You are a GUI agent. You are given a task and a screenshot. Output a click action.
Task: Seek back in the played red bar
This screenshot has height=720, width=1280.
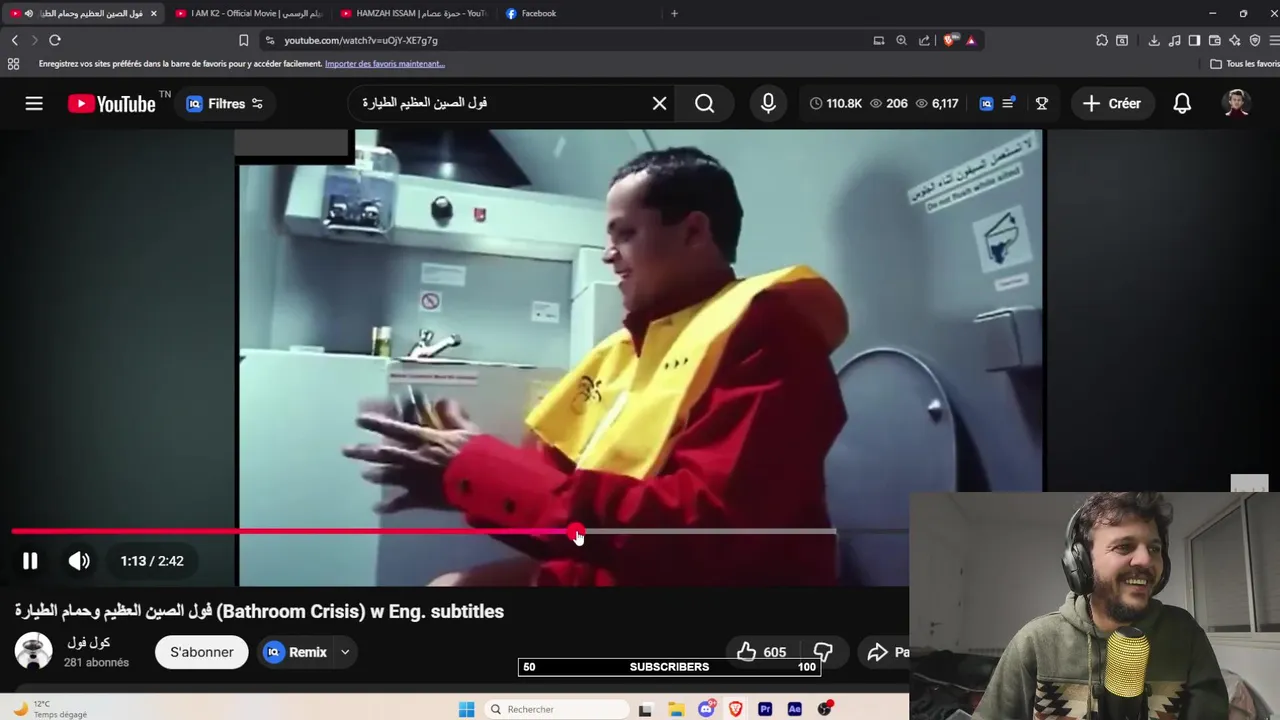point(290,532)
